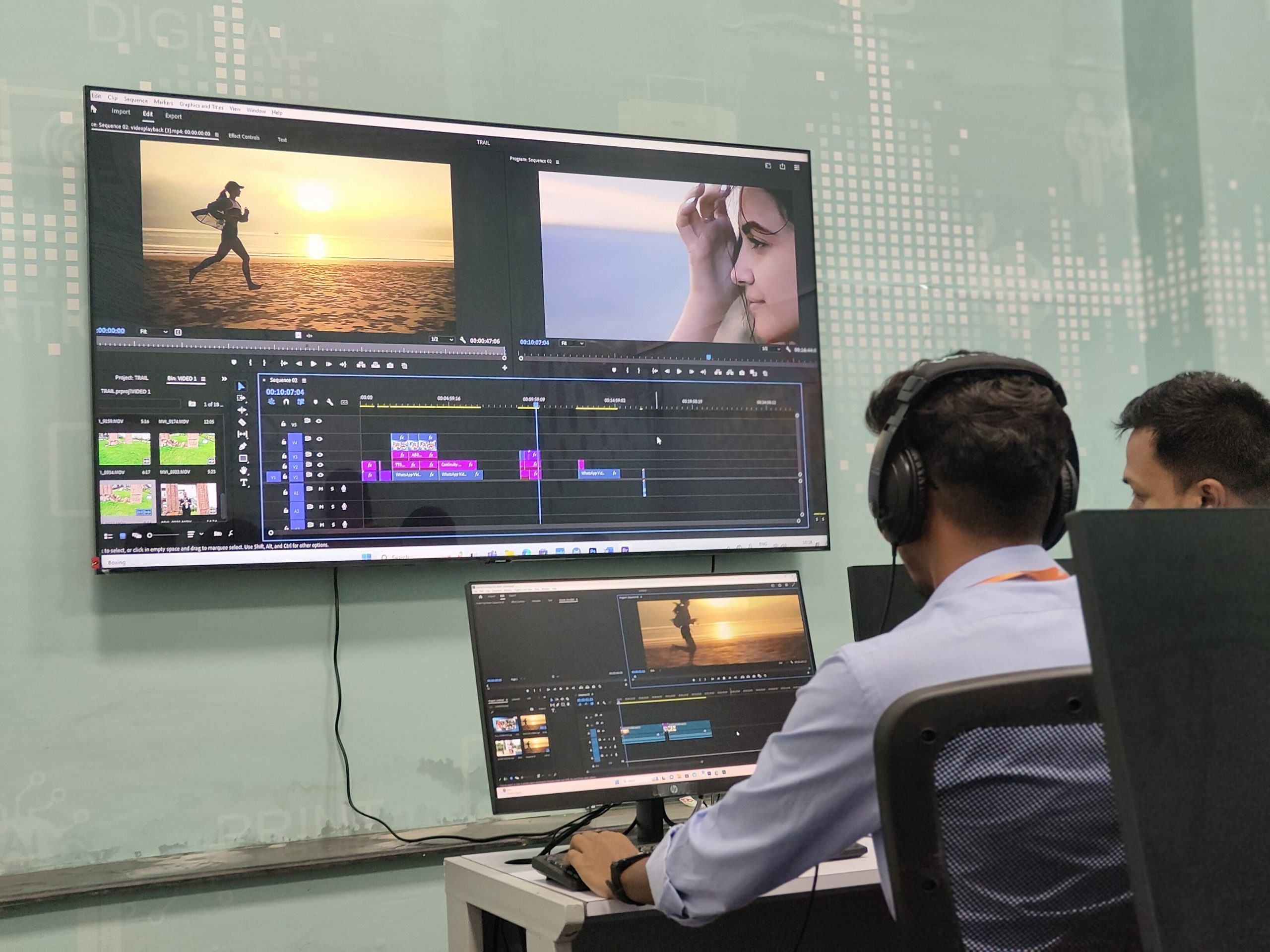Select the Hand tool
Viewport: 1270px width, 952px height.
point(244,471)
